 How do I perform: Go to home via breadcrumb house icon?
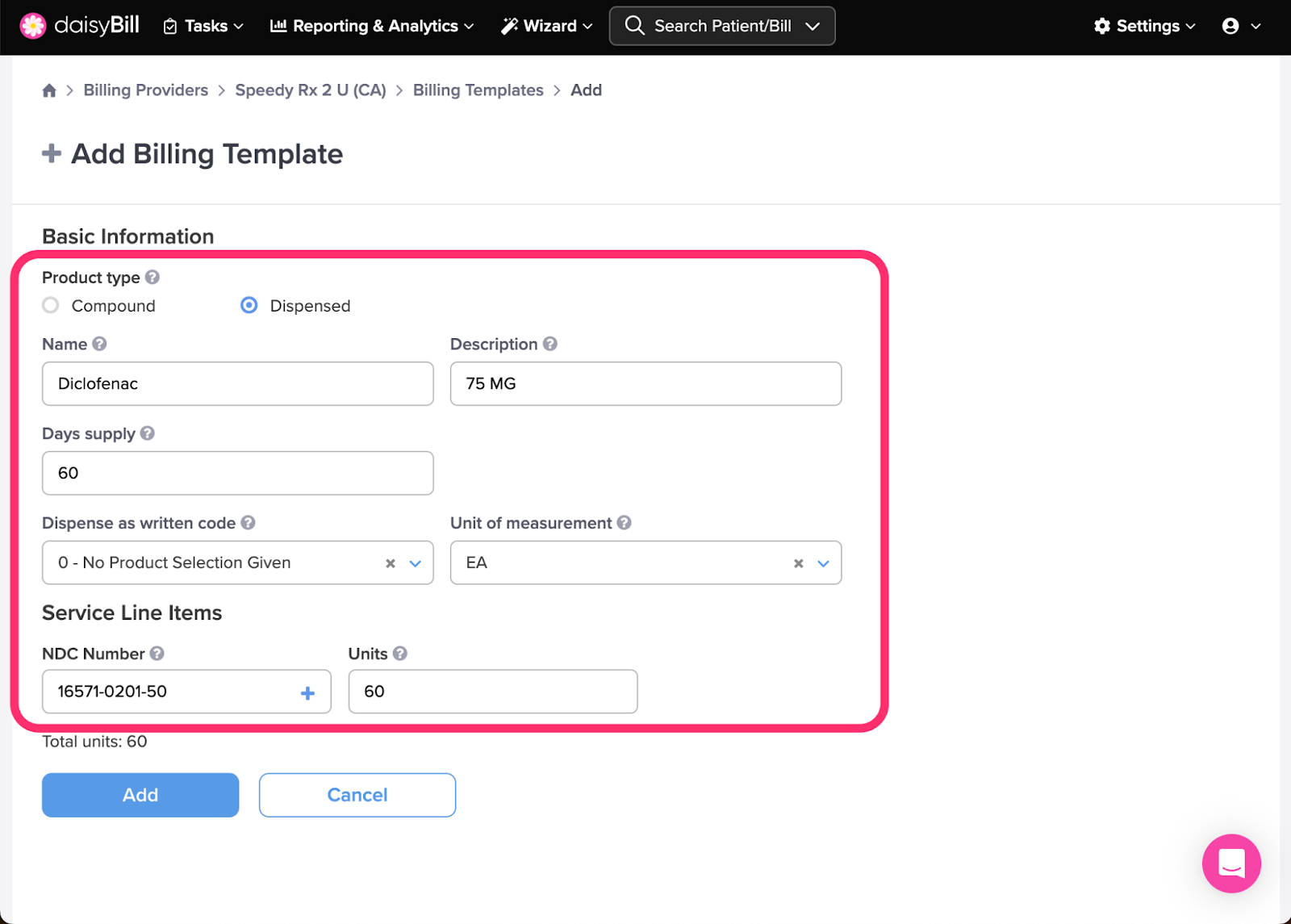pyautogui.click(x=49, y=90)
